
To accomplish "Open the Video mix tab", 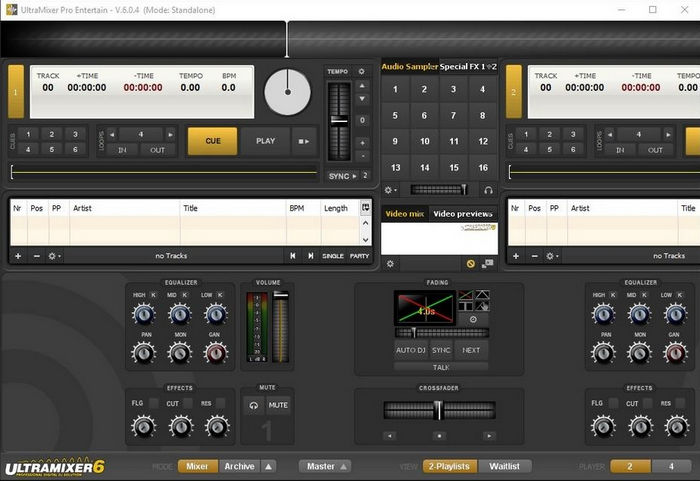I will pos(404,214).
